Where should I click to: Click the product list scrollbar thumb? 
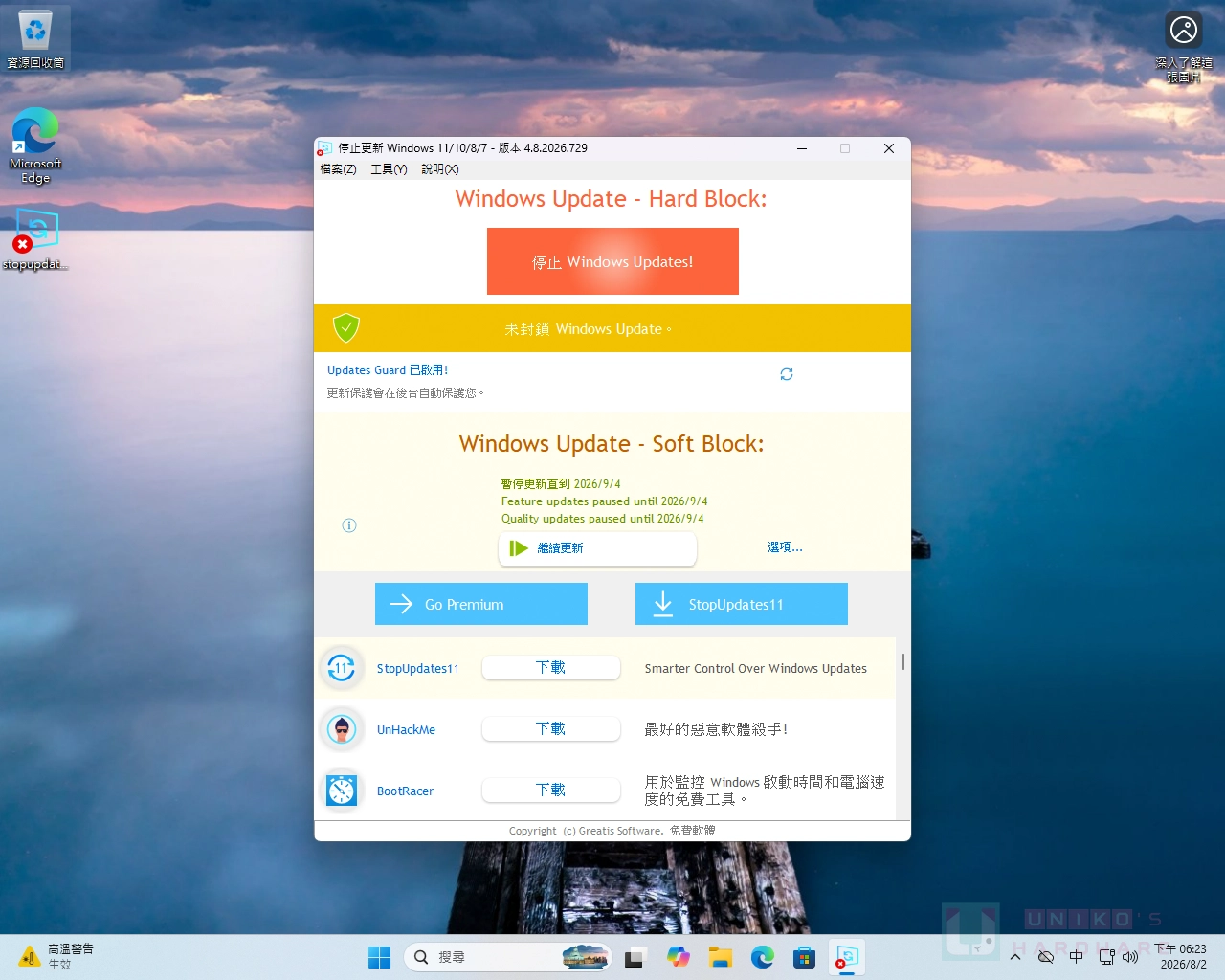point(903,662)
